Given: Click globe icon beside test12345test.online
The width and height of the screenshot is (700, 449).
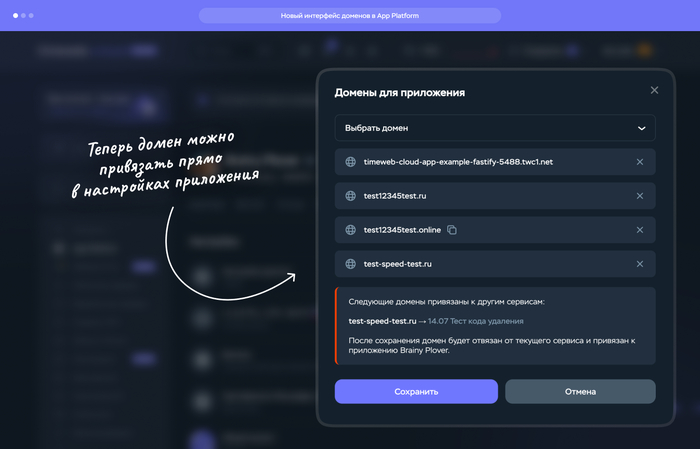Looking at the screenshot, I should tap(350, 230).
